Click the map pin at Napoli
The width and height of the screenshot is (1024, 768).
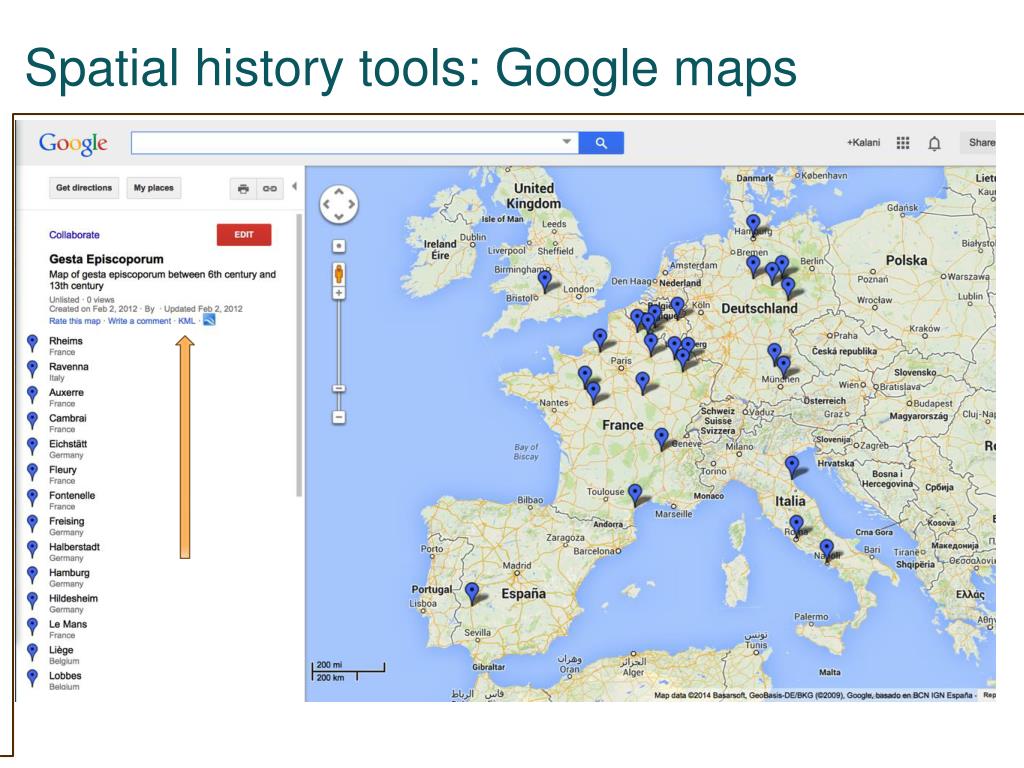pyautogui.click(x=826, y=551)
